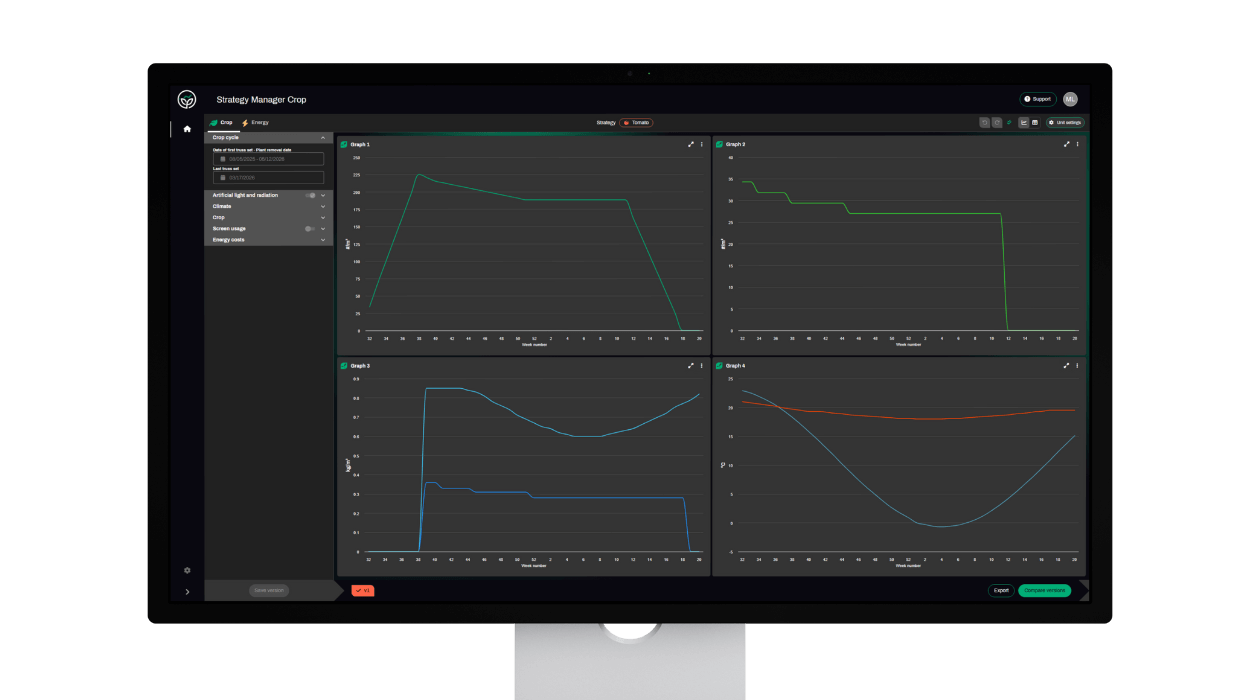The height and width of the screenshot is (700, 1260).
Task: Switch to the Energy tab
Action: click(x=255, y=122)
